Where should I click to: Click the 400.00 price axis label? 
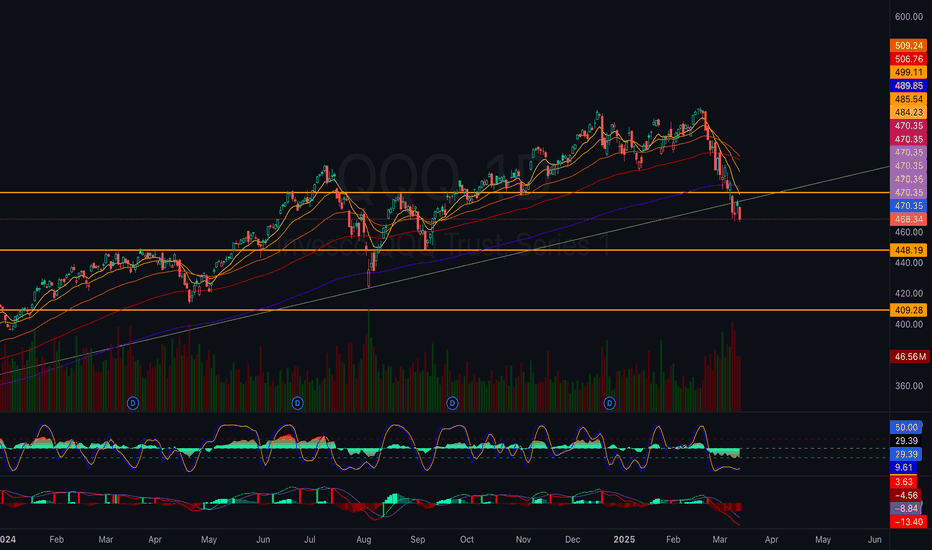tap(909, 325)
